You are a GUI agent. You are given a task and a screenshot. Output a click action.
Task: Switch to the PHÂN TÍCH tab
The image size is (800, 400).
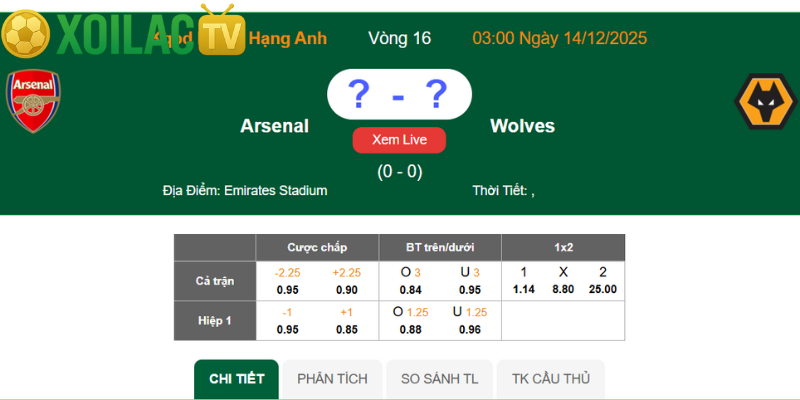pyautogui.click(x=332, y=379)
